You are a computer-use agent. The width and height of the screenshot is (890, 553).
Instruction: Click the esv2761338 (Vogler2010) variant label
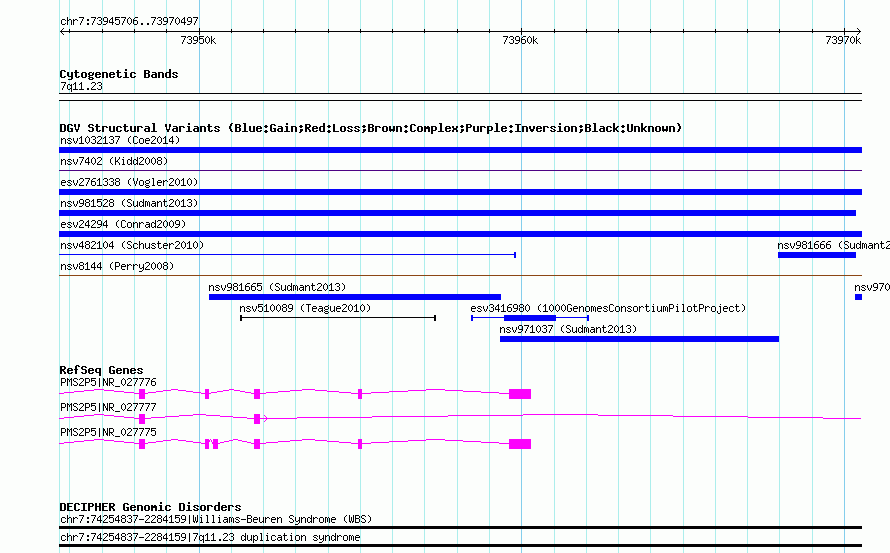129,182
